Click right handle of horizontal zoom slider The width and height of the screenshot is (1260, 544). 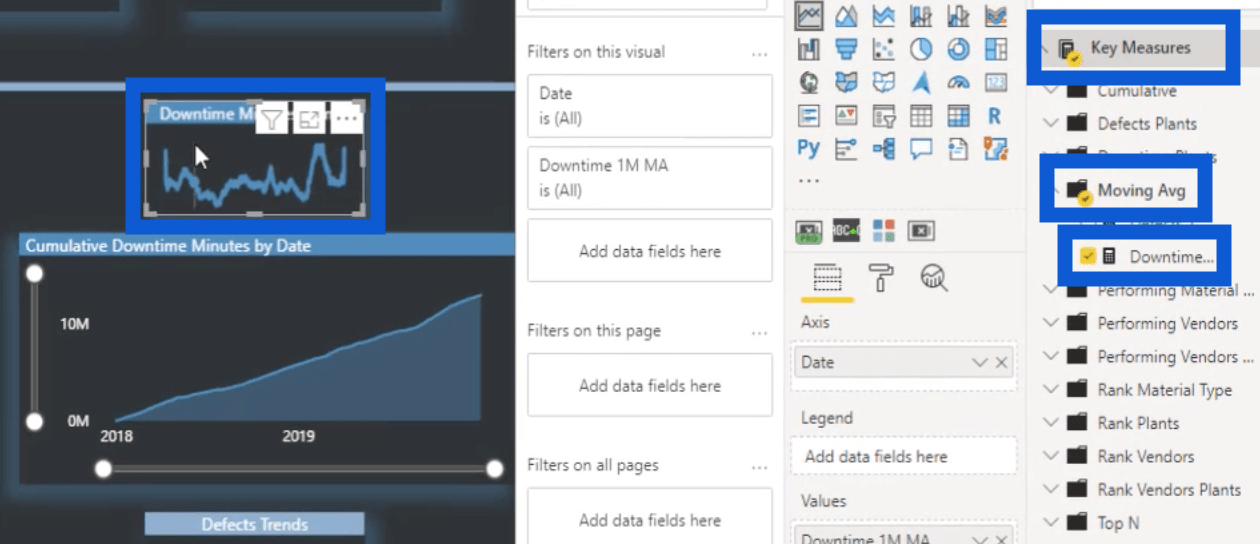point(494,469)
